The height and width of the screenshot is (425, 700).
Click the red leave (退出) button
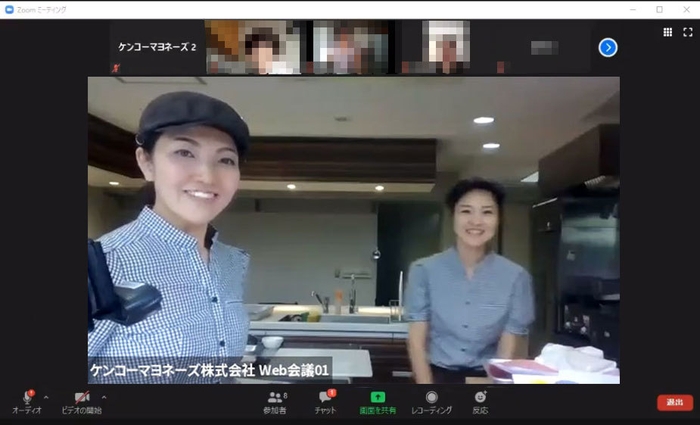(x=674, y=402)
